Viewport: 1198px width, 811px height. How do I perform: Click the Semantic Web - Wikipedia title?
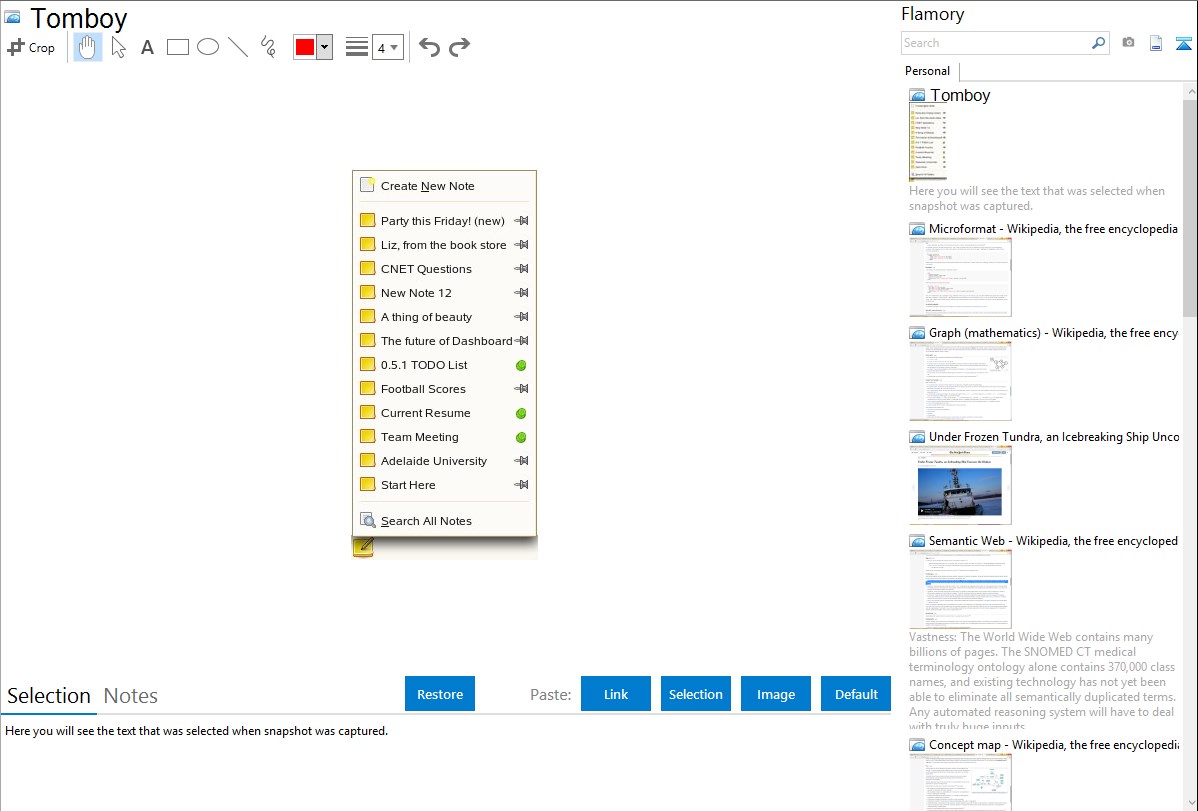pyautogui.click(x=1053, y=540)
